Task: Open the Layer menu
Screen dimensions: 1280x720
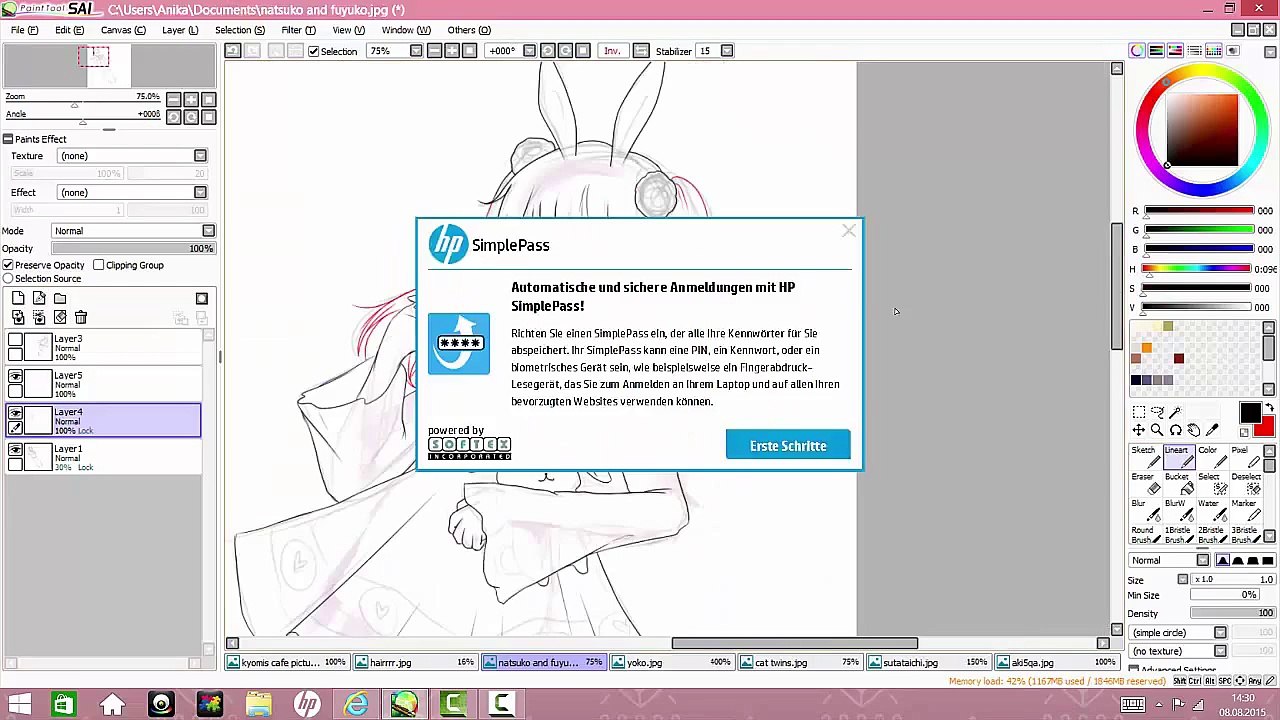Action: tap(180, 30)
